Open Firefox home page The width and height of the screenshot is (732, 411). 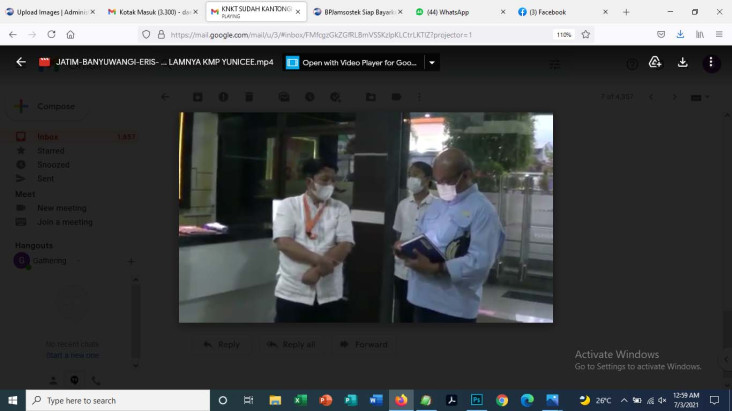point(70,35)
